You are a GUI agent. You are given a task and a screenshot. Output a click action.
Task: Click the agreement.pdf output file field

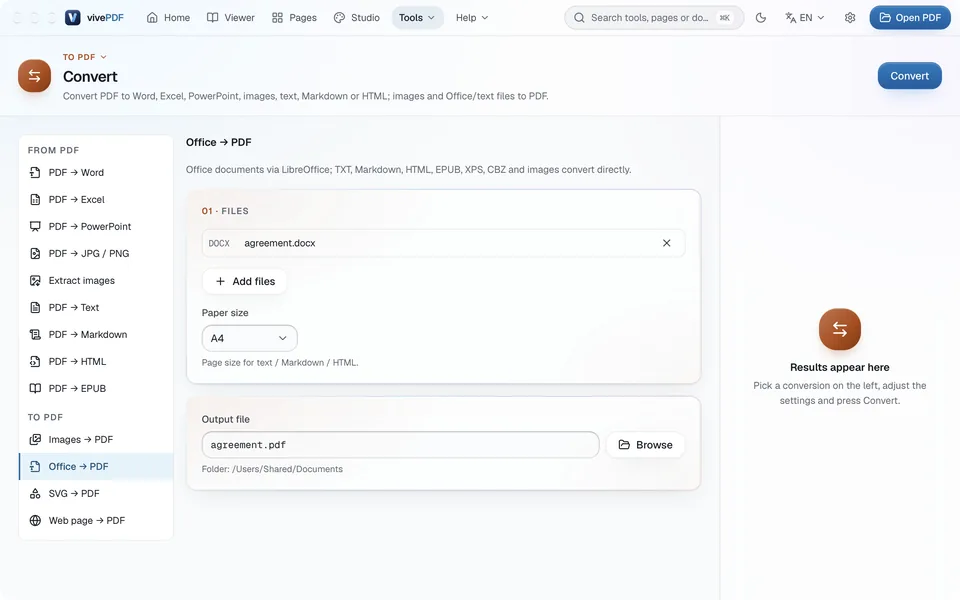tap(400, 445)
